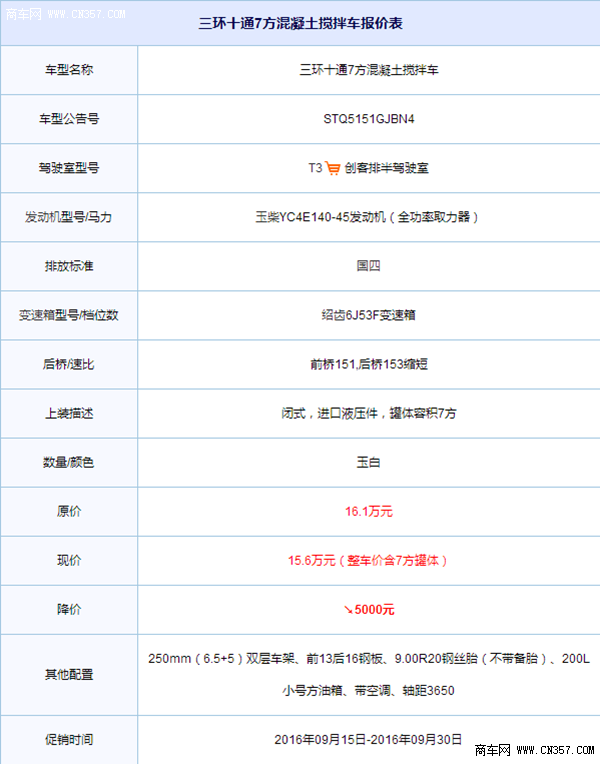Viewport: 600px width, 764px height.
Task: Select the engine value 玉柴YC4E140-45发动机
Action: [321, 217]
